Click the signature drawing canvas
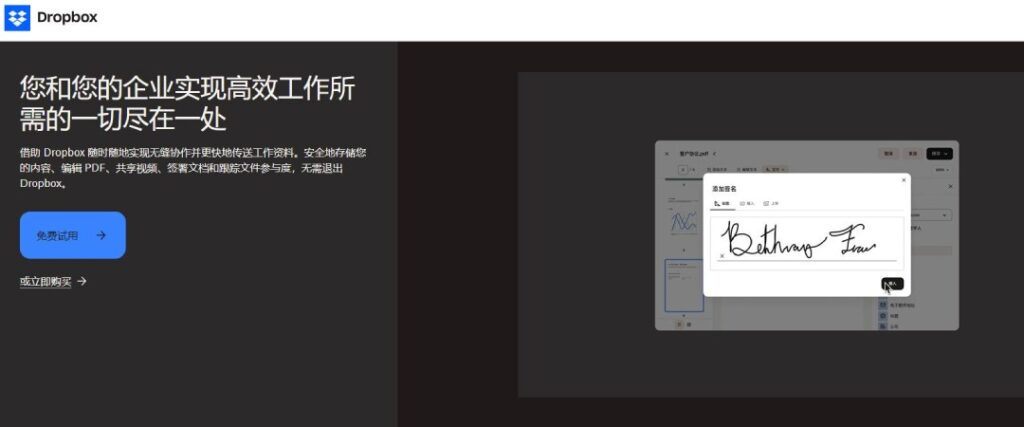The width and height of the screenshot is (1024, 427). pos(806,242)
